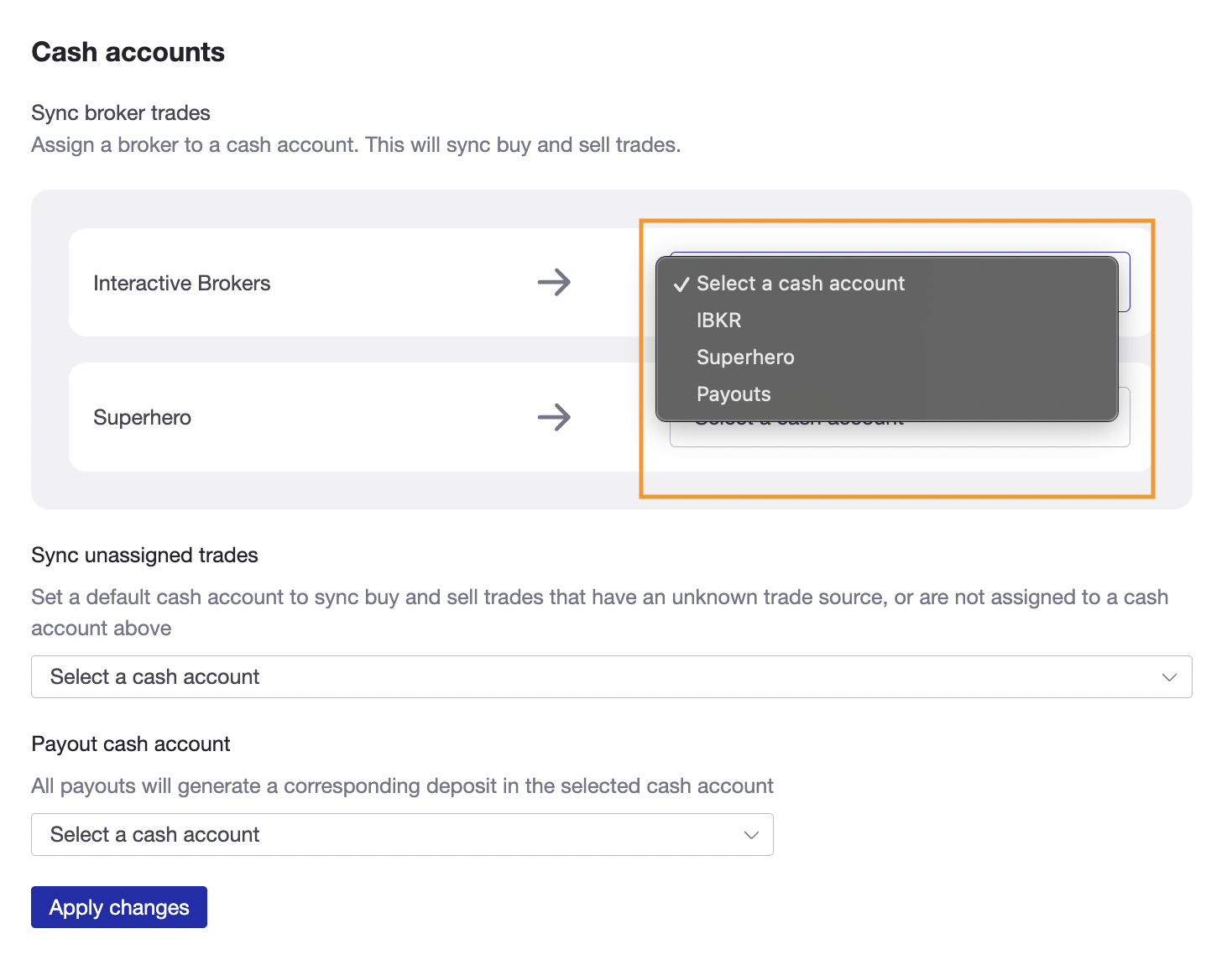Open the Sync unassigned trades account dropdown
The height and width of the screenshot is (960, 1232).
click(611, 677)
